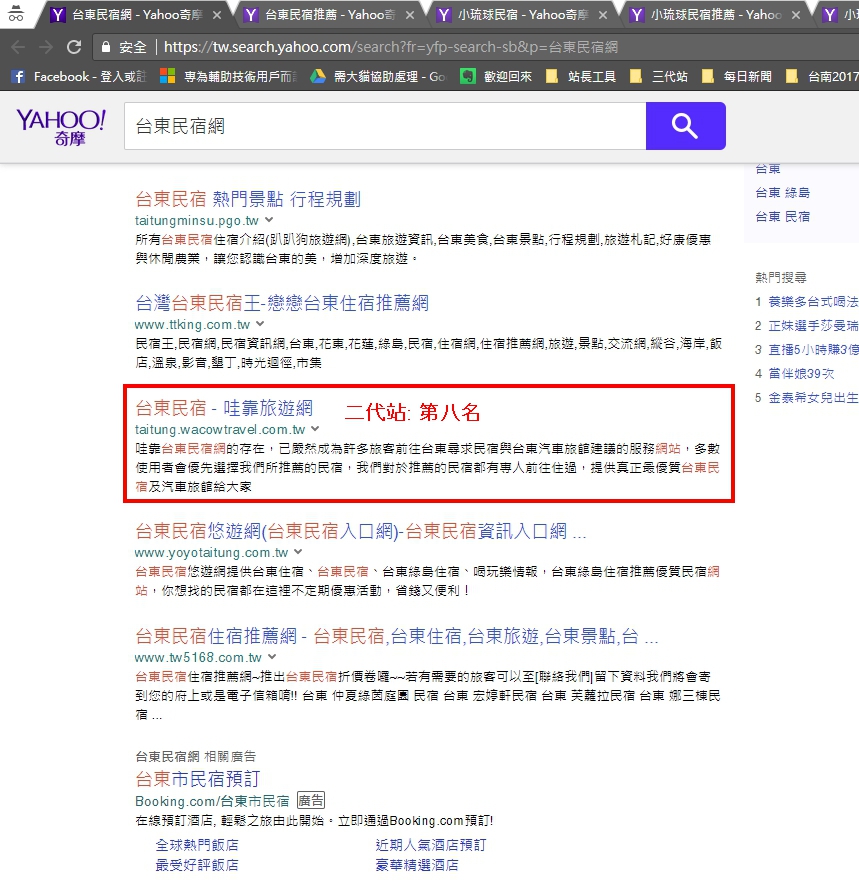Image resolution: width=859 pixels, height=884 pixels.
Task: Open trending search 當伴娘39次
Action: tap(801, 374)
